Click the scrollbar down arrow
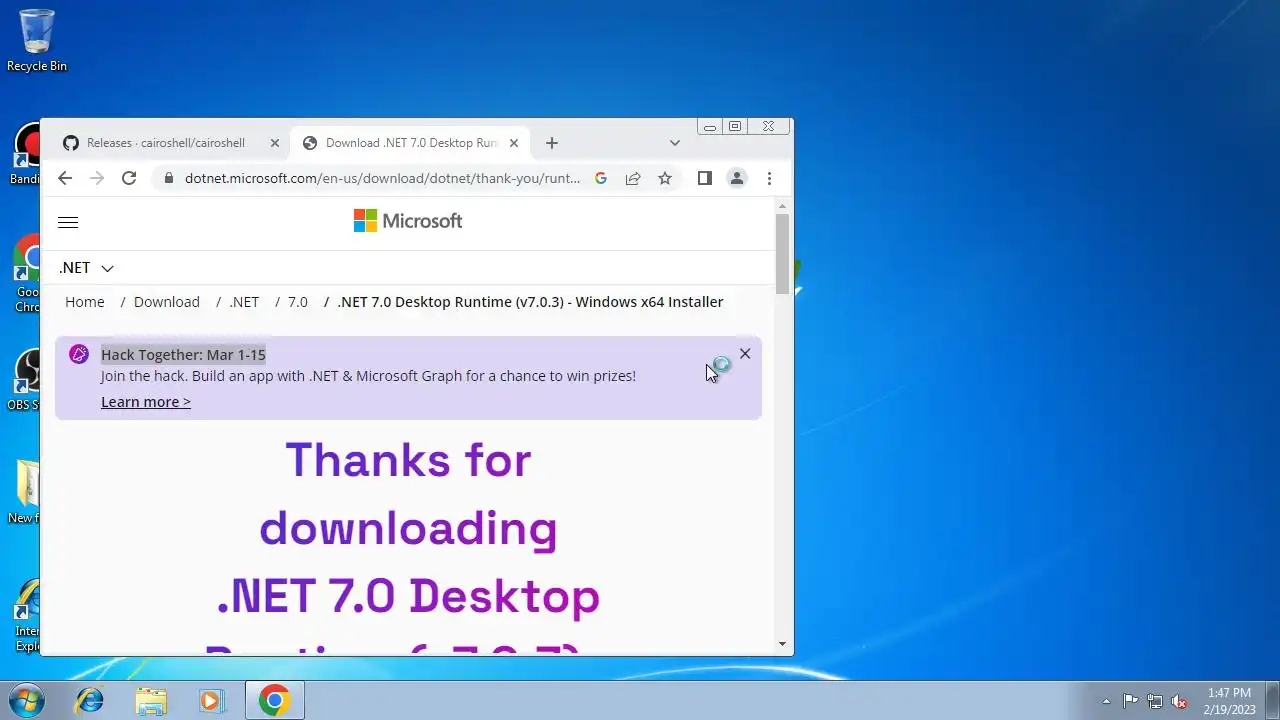 pyautogui.click(x=782, y=645)
